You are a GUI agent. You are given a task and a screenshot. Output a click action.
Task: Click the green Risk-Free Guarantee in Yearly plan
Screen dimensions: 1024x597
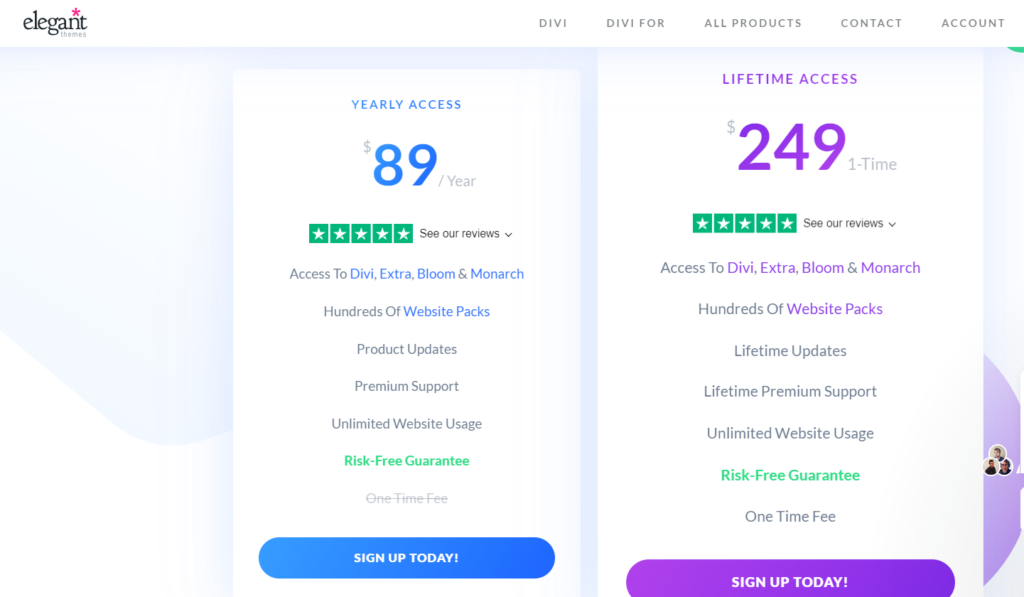coord(406,461)
